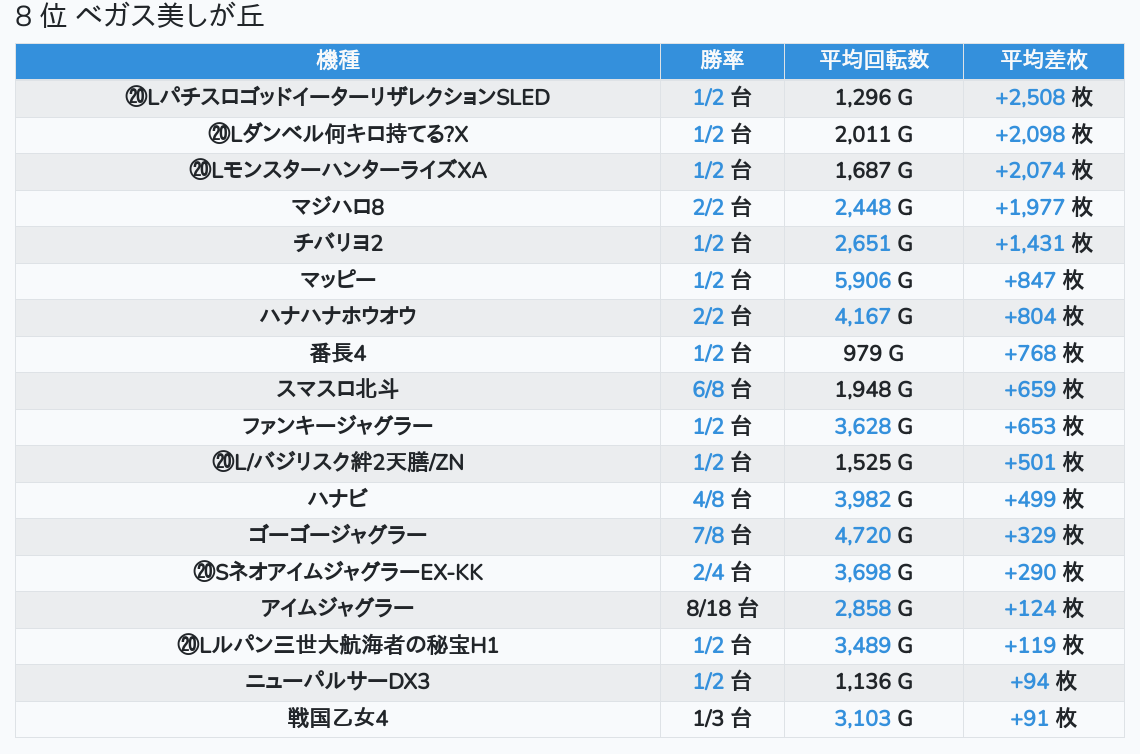Click the +94 difference for ニューパルサーDX3
The height and width of the screenshot is (754, 1140).
[x=1029, y=681]
